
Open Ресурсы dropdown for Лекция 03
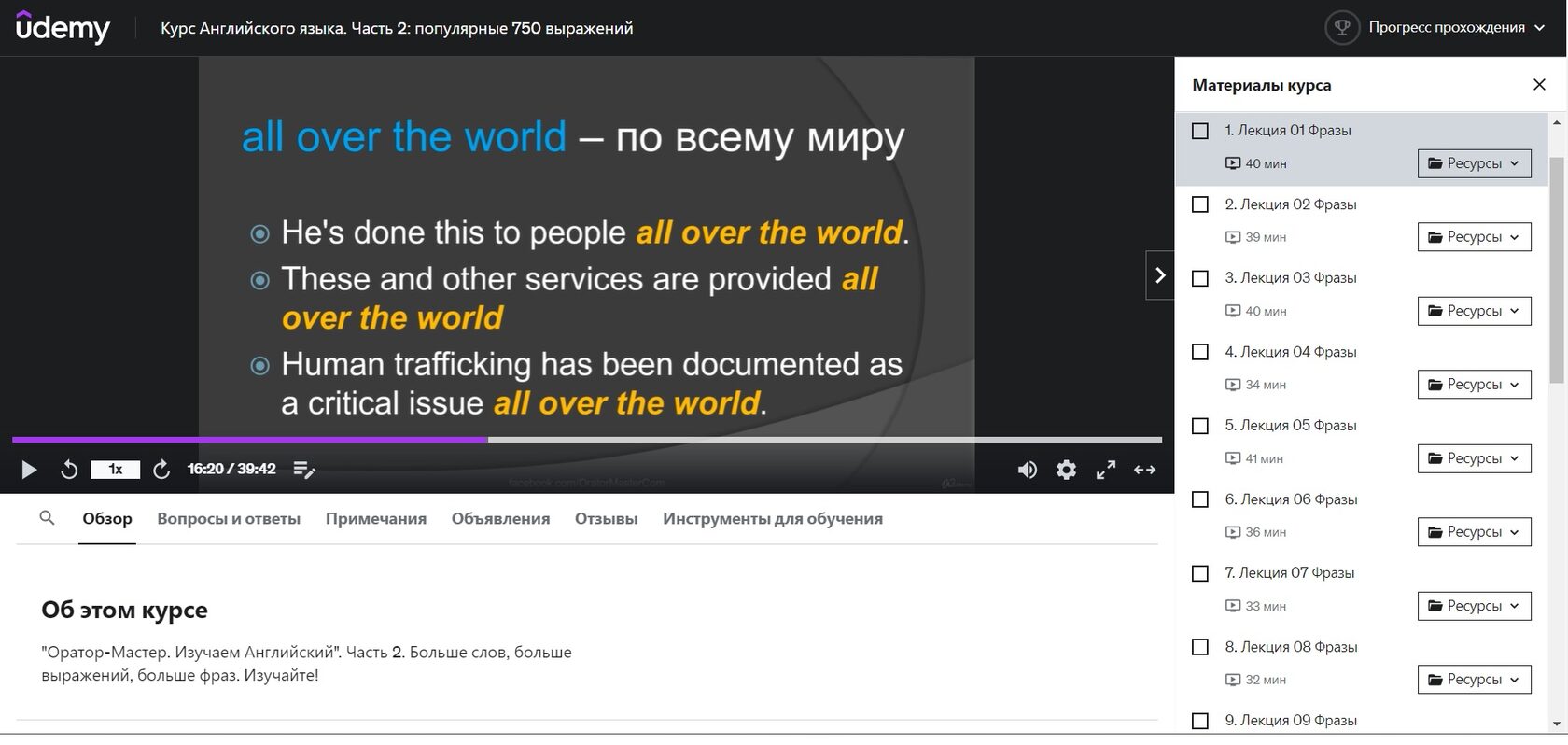1475,311
